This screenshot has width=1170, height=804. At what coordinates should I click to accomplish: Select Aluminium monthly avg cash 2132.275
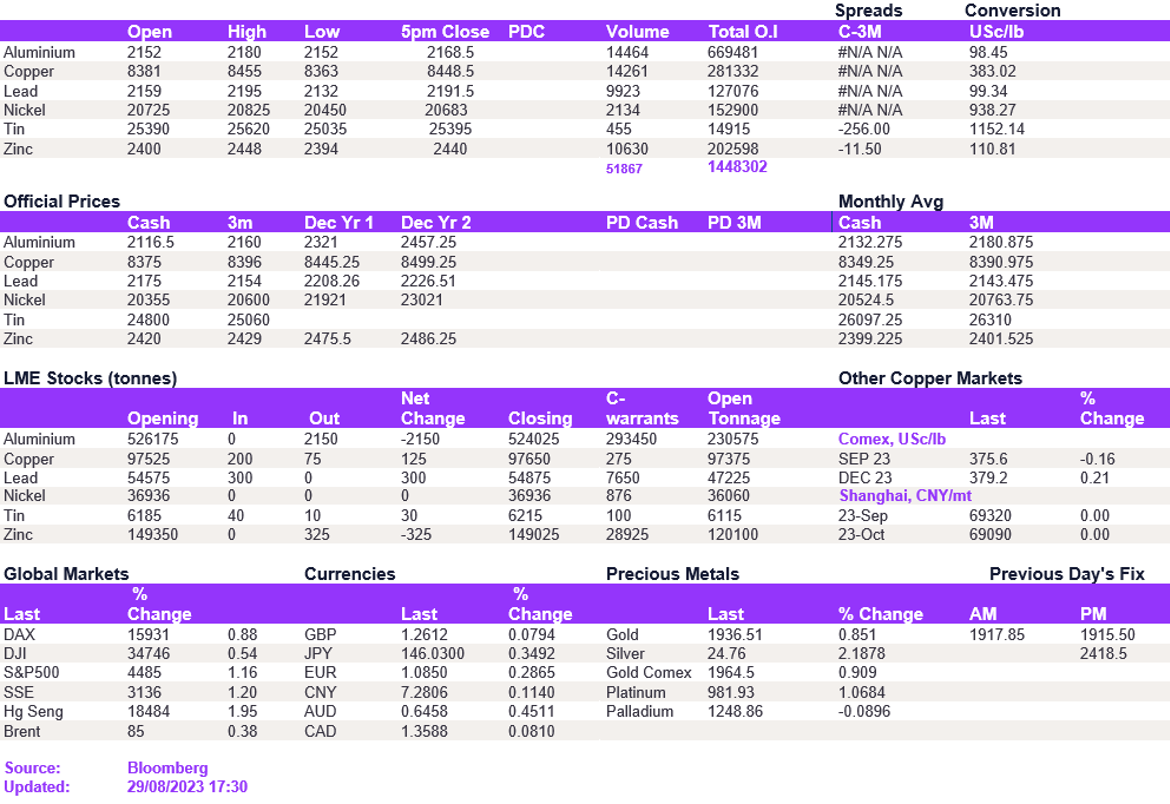(x=870, y=243)
